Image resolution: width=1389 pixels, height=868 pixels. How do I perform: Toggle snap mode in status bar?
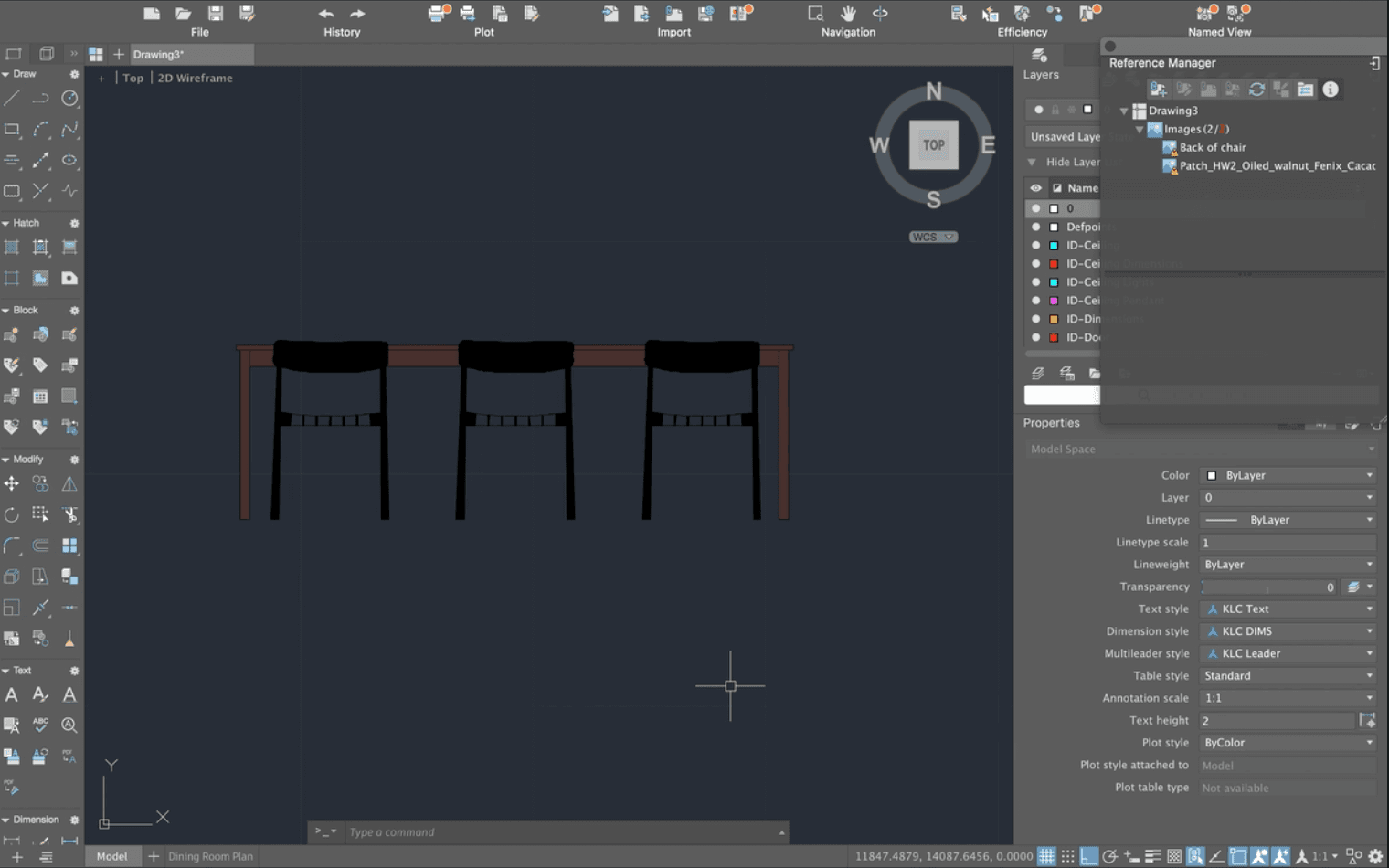point(1067,856)
